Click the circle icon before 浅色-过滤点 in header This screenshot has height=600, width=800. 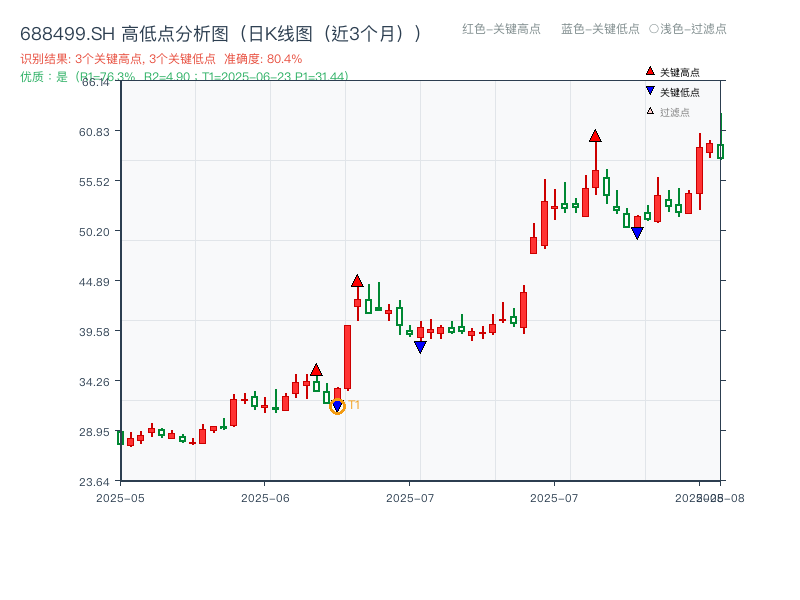click(653, 29)
